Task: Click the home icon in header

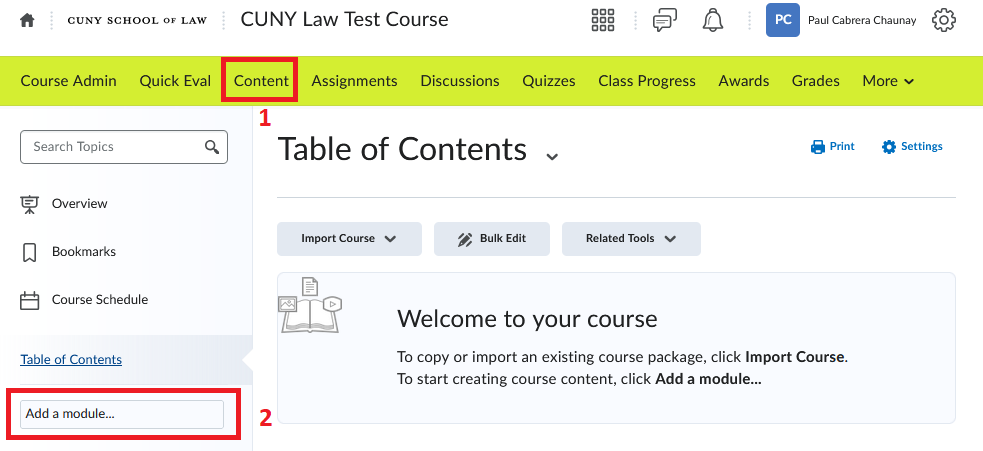Action: click(x=27, y=20)
